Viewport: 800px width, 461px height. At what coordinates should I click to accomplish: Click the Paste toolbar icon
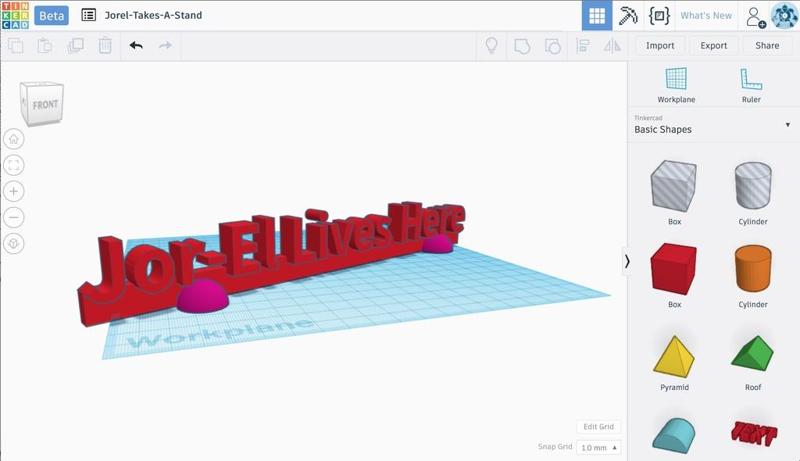click(x=45, y=46)
